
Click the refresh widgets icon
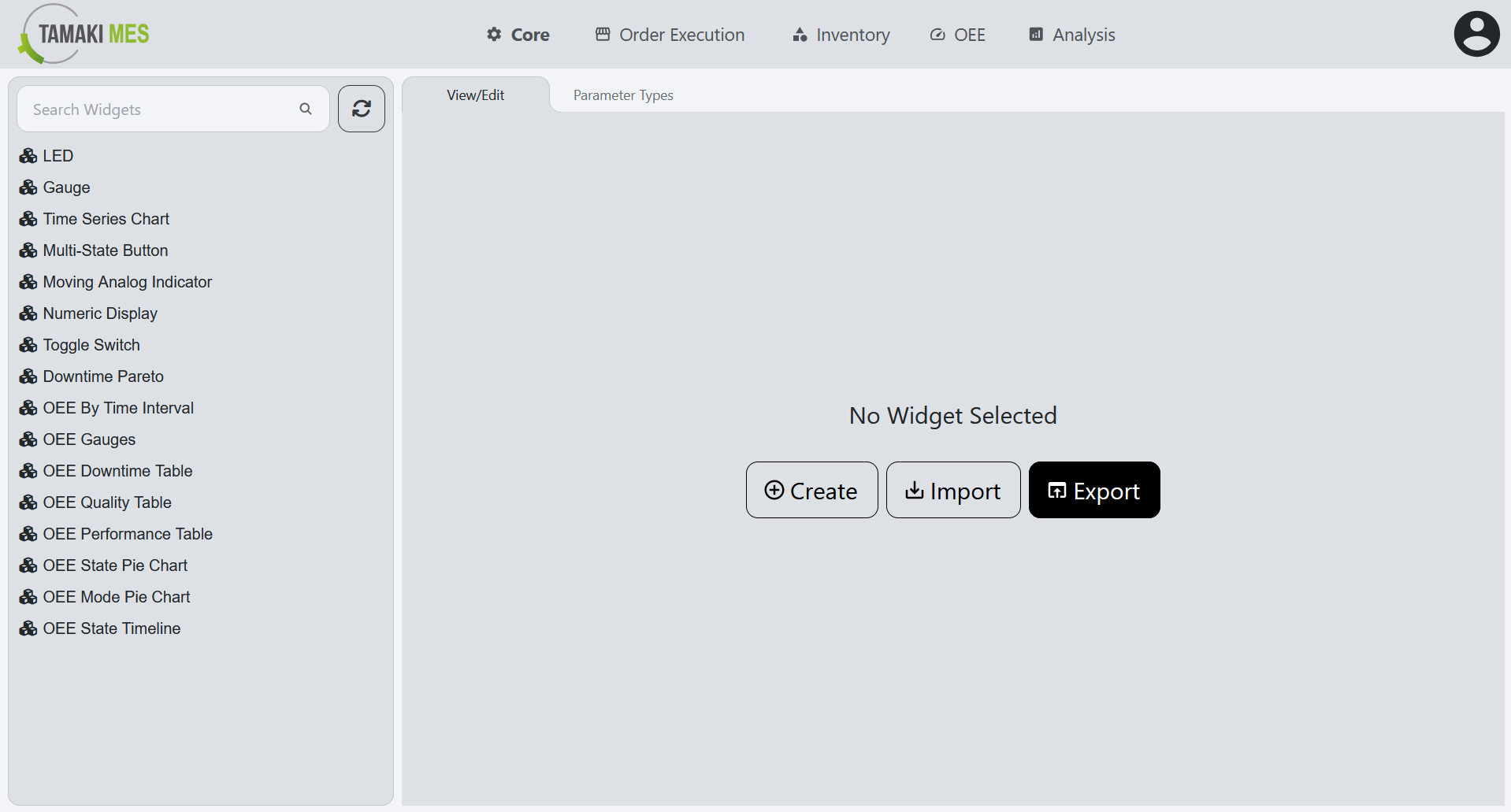[361, 109]
